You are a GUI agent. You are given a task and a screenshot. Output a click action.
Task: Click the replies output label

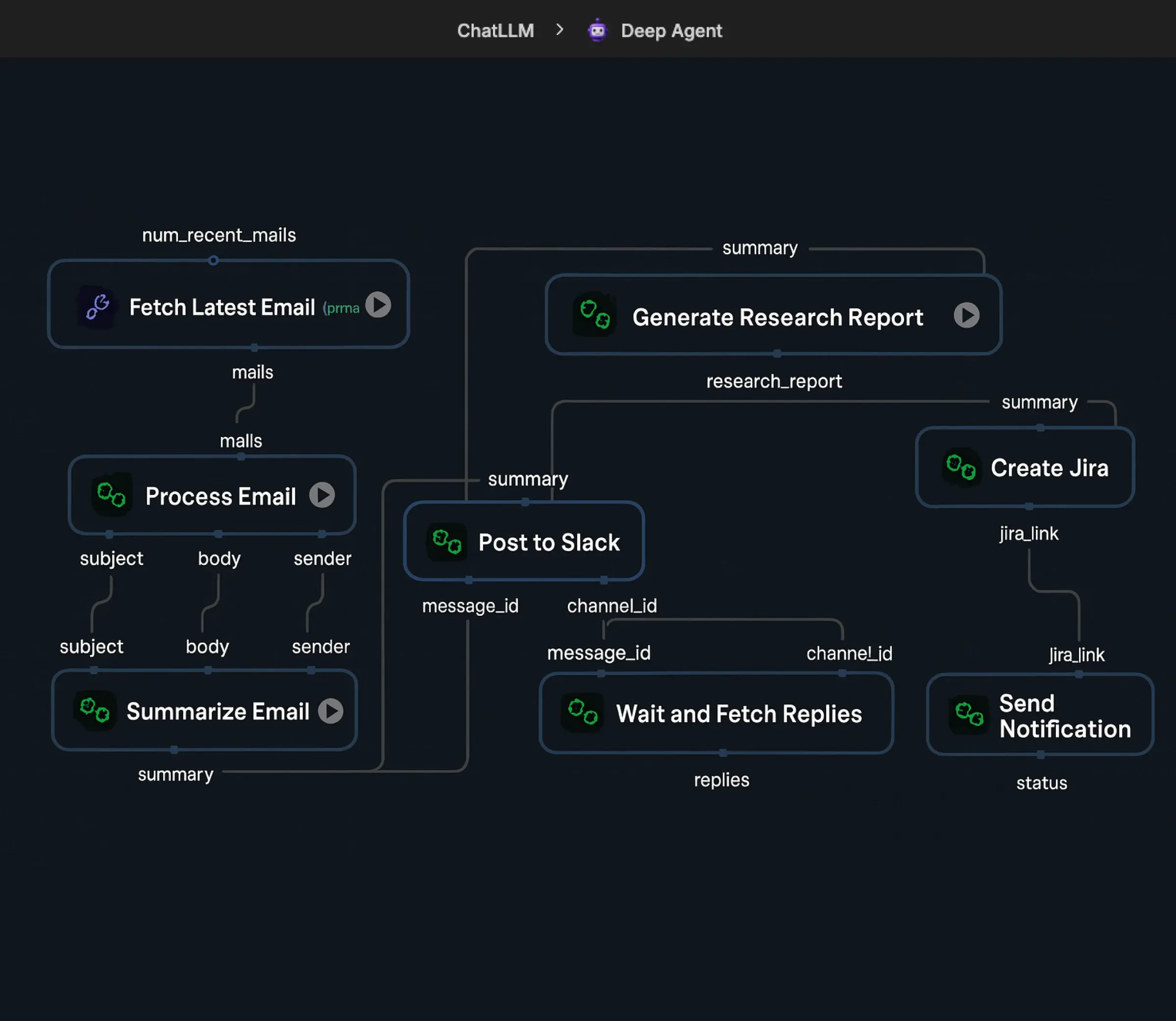[x=721, y=780]
